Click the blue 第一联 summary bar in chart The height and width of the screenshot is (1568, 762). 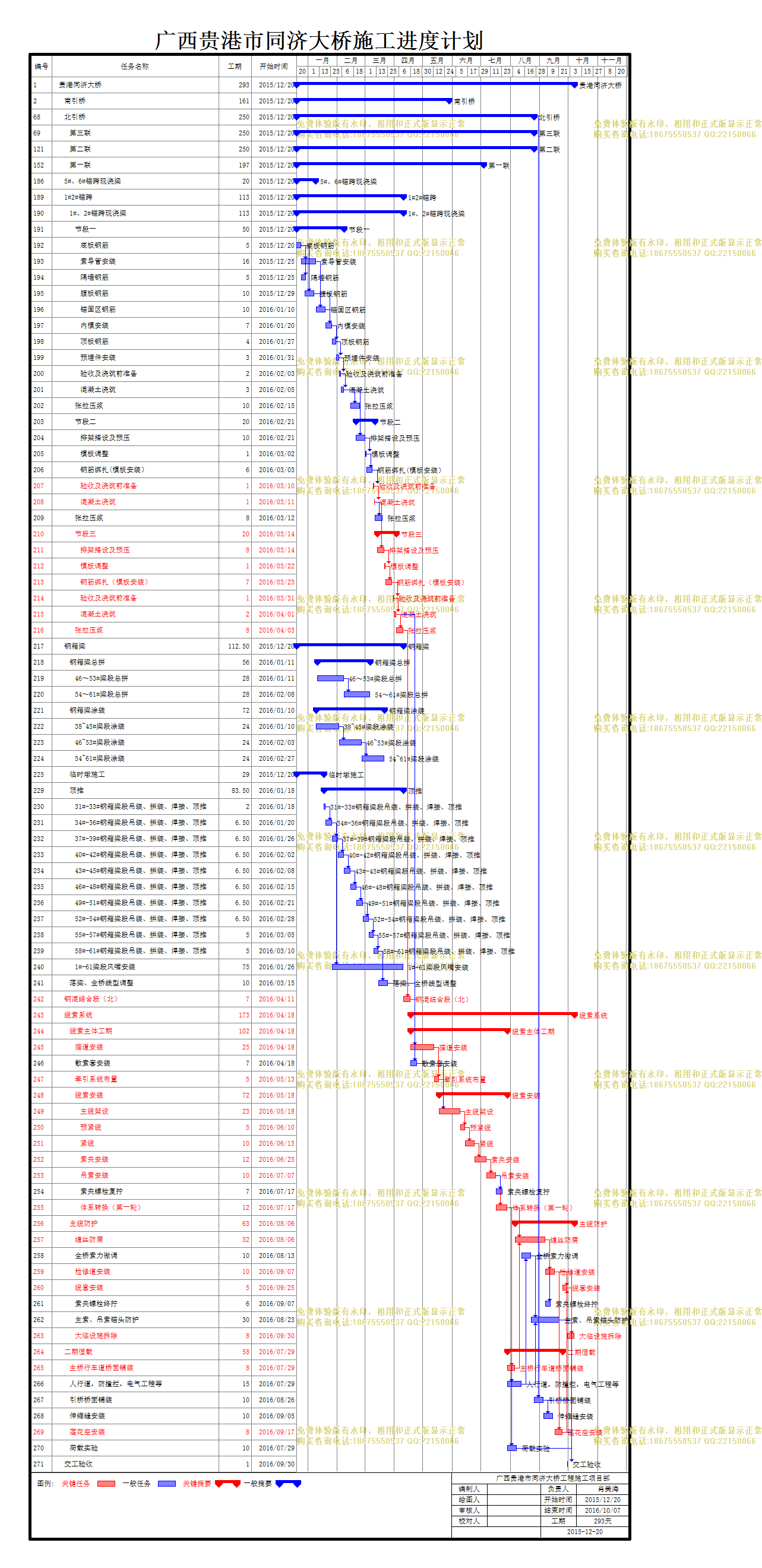tap(390, 164)
